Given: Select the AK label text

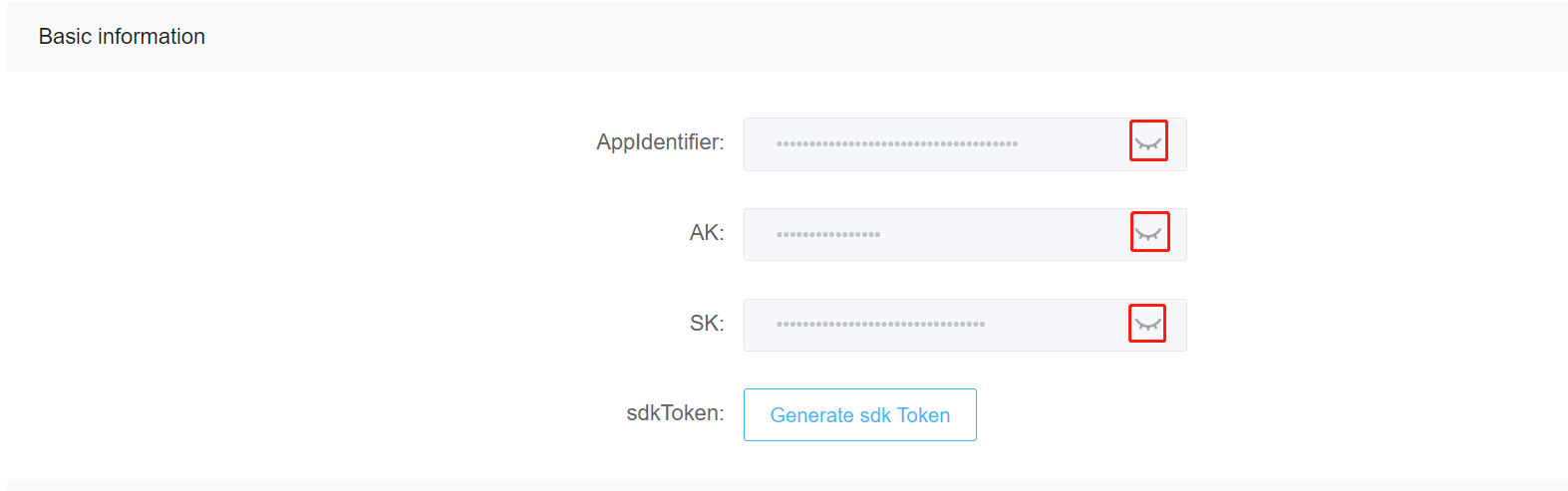Looking at the screenshot, I should tap(707, 233).
